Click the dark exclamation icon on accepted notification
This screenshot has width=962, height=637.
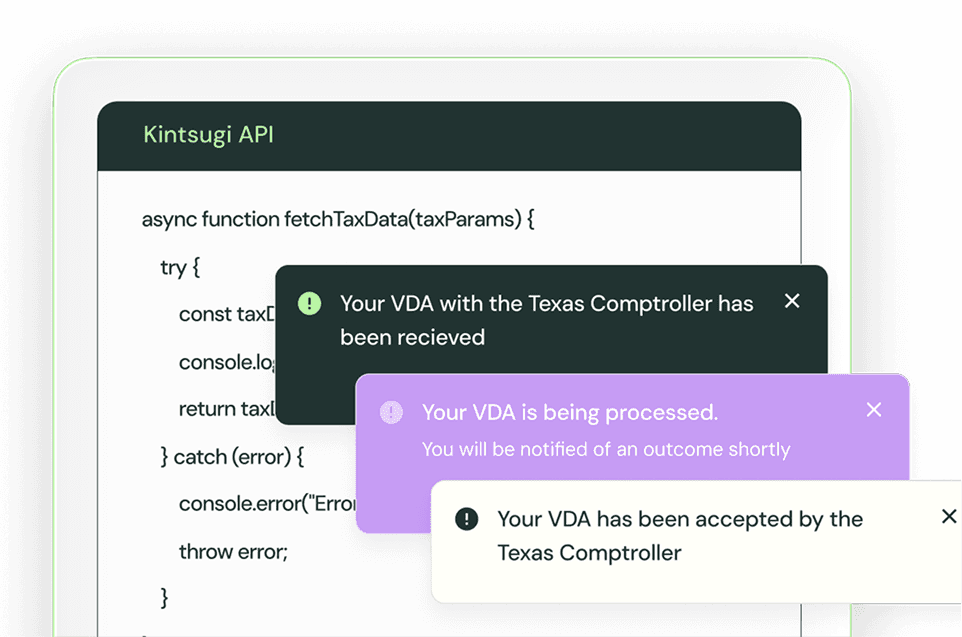[x=466, y=519]
